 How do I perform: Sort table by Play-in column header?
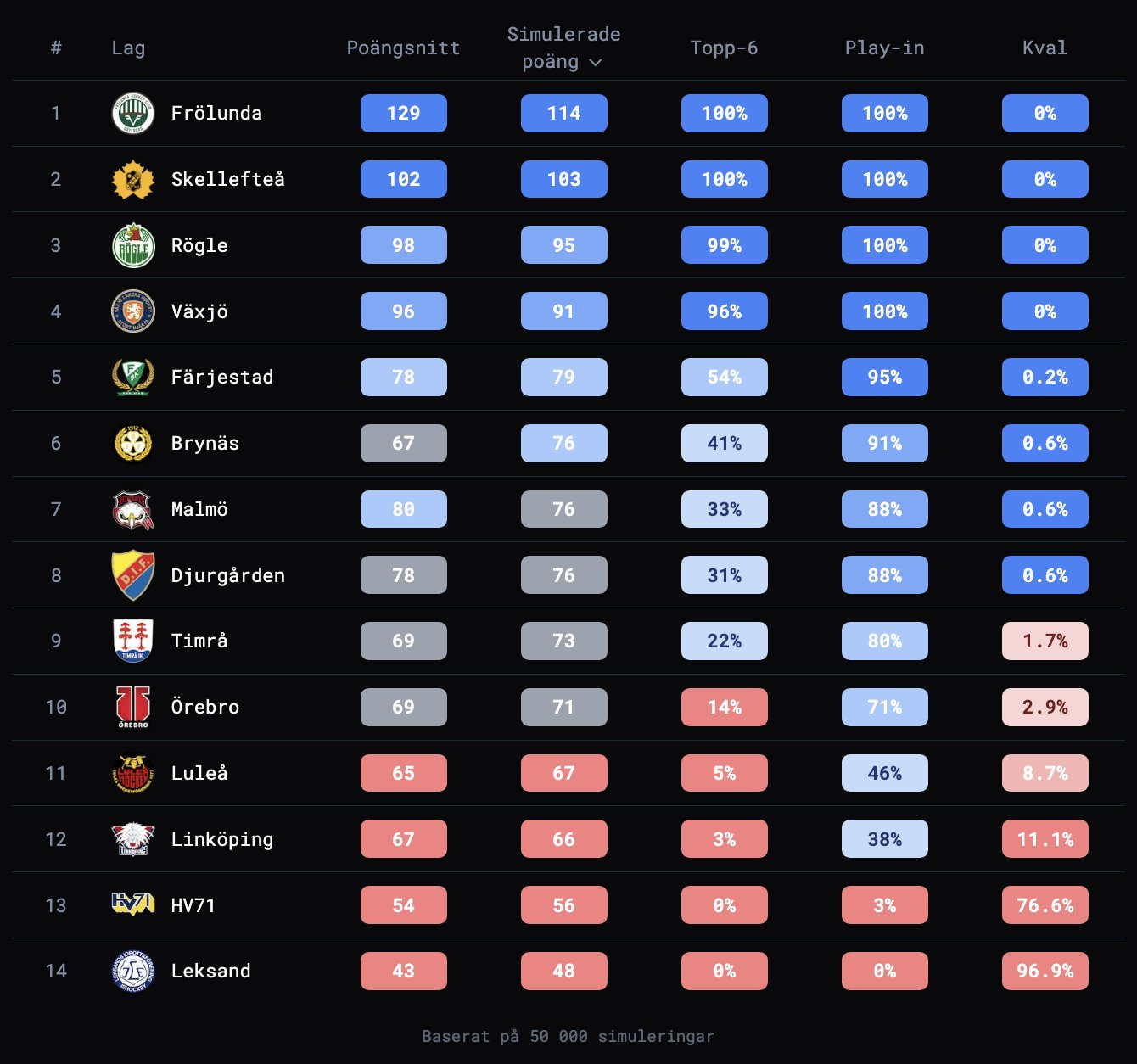point(884,48)
